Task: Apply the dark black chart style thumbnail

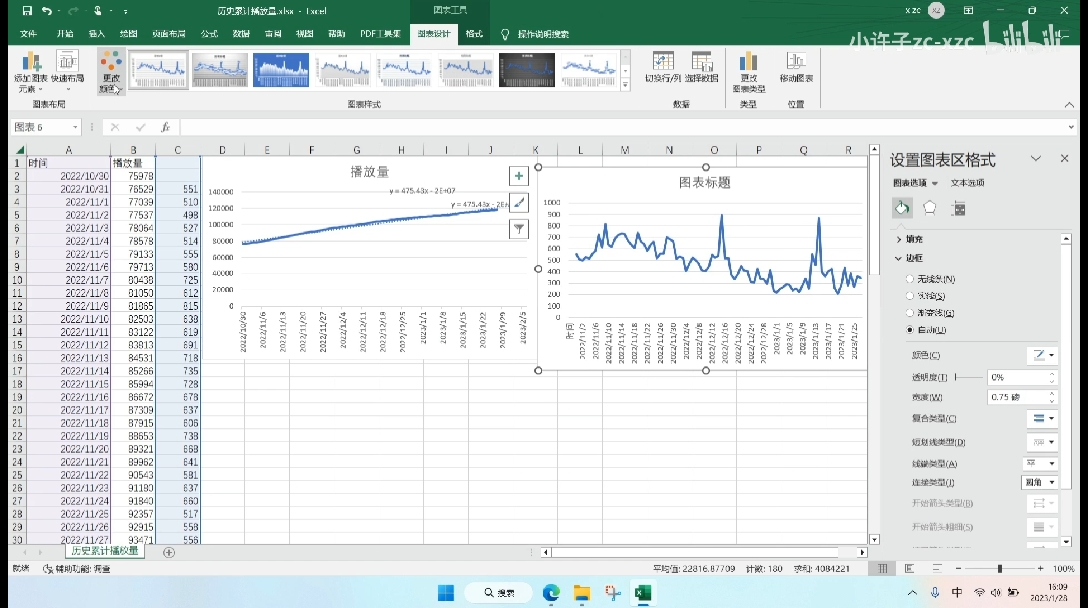Action: coord(527,69)
